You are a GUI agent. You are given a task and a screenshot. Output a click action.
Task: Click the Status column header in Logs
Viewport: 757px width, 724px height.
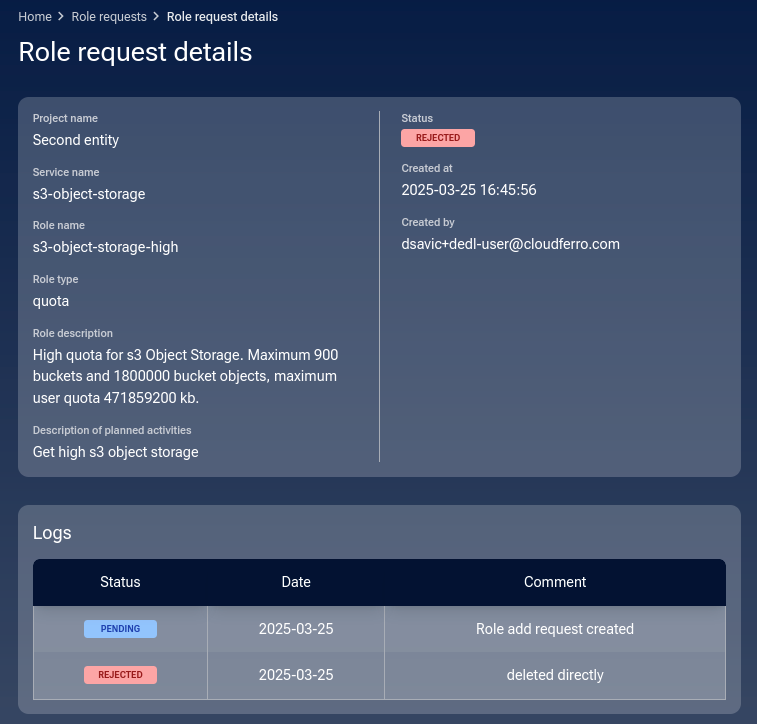(x=120, y=582)
